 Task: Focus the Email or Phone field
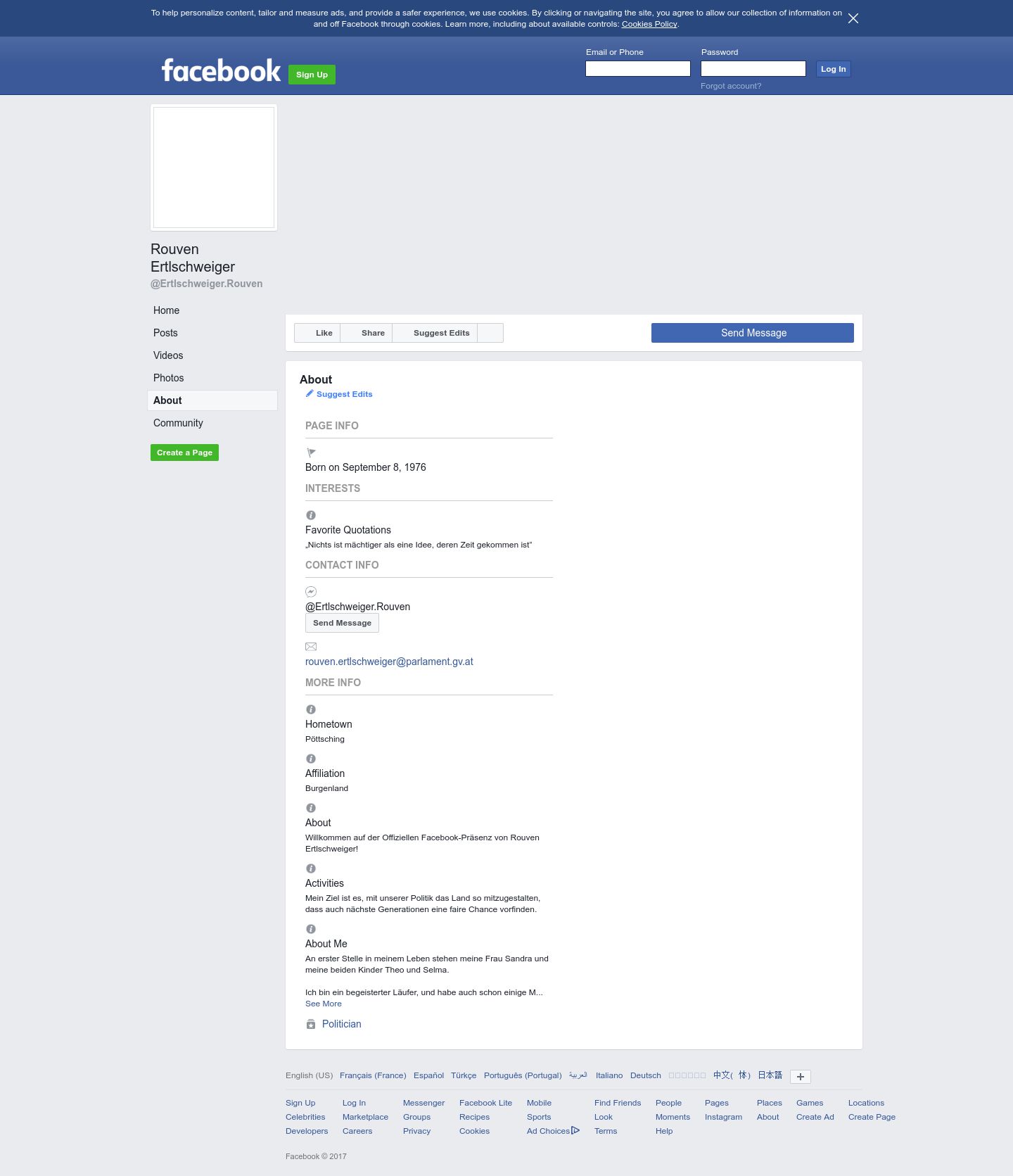(x=638, y=68)
